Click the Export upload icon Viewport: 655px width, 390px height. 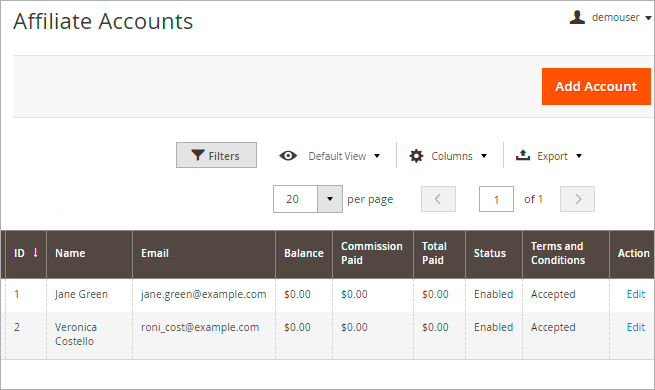coord(523,155)
